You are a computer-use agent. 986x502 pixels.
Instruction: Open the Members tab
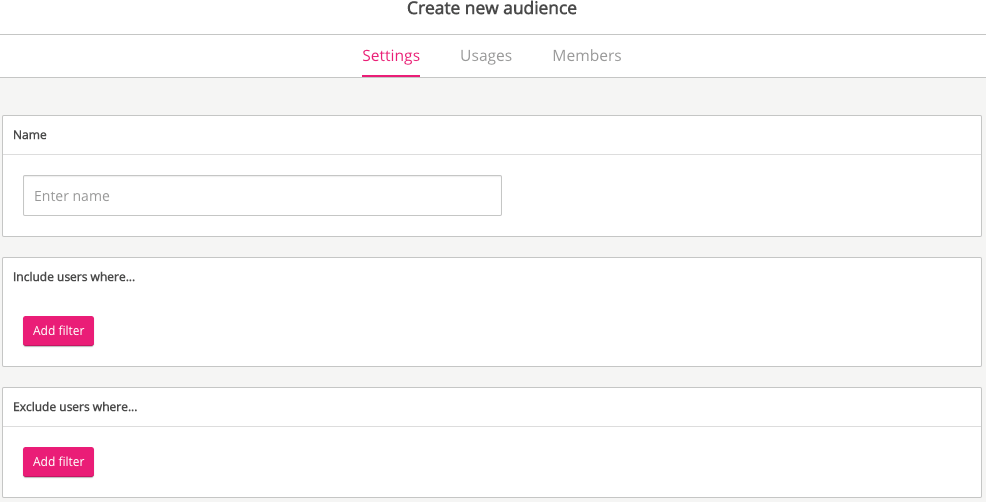(586, 56)
